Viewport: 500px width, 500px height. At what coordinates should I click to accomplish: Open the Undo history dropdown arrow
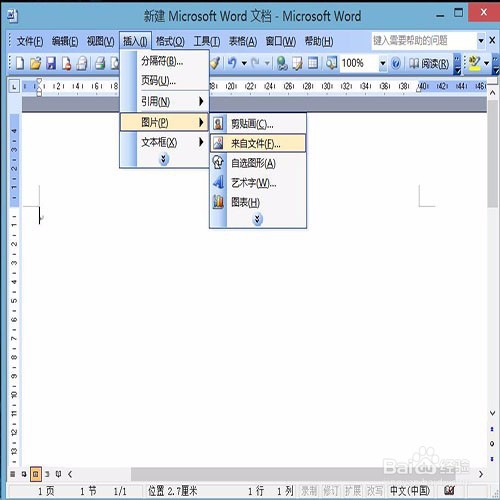click(244, 63)
